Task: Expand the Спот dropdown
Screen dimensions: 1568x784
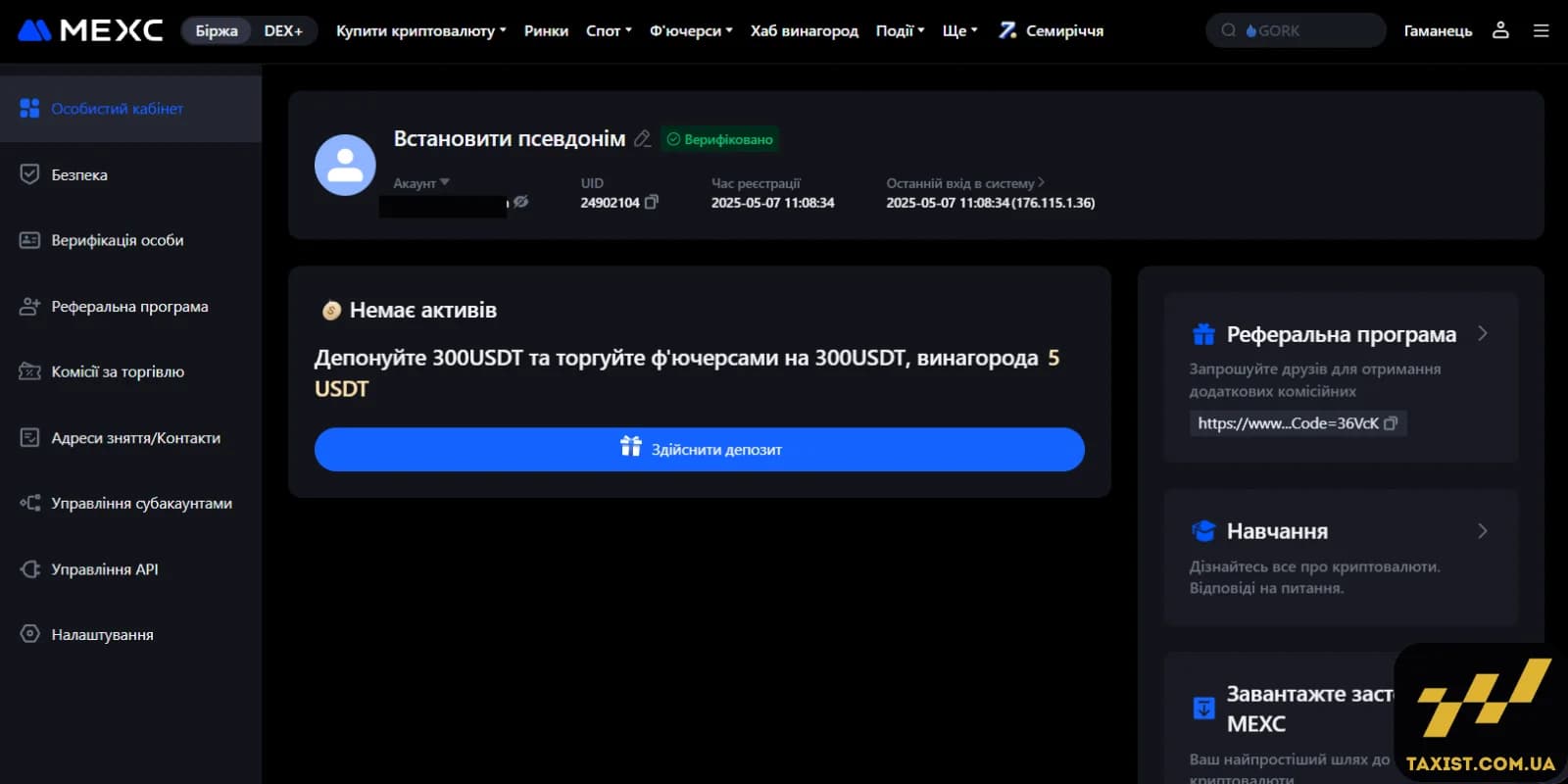Action: click(x=609, y=30)
